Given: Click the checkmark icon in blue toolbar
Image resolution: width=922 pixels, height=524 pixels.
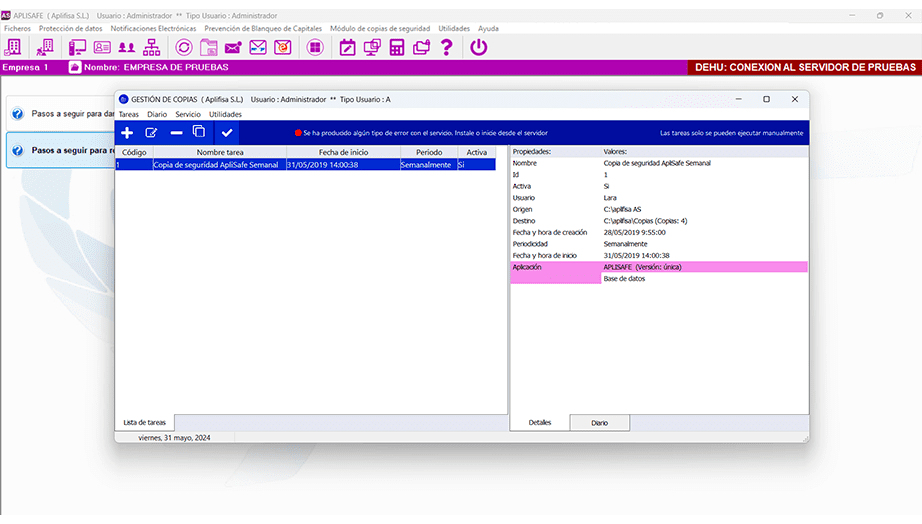Looking at the screenshot, I should coord(227,133).
